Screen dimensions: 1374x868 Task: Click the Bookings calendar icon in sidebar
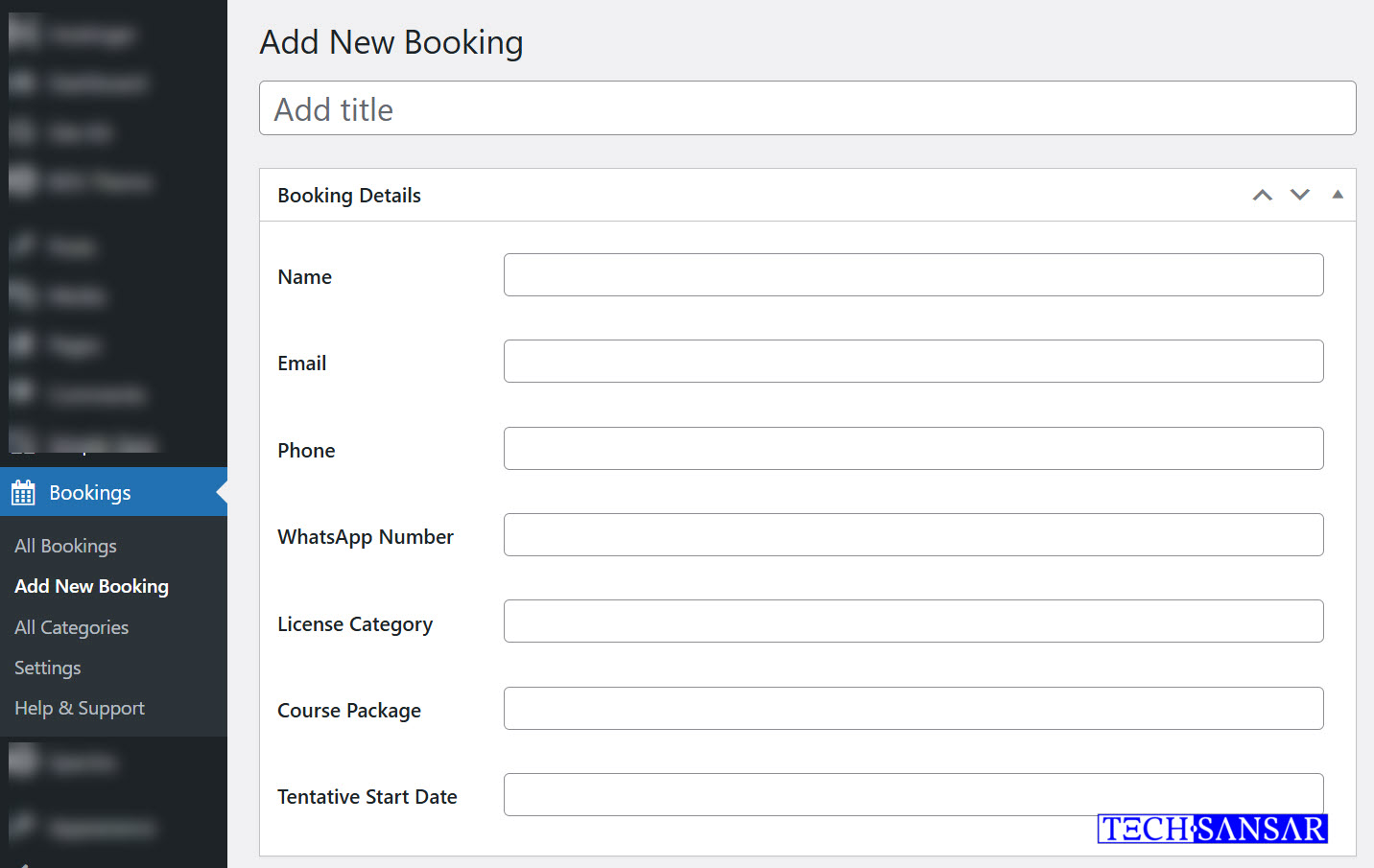click(x=23, y=492)
